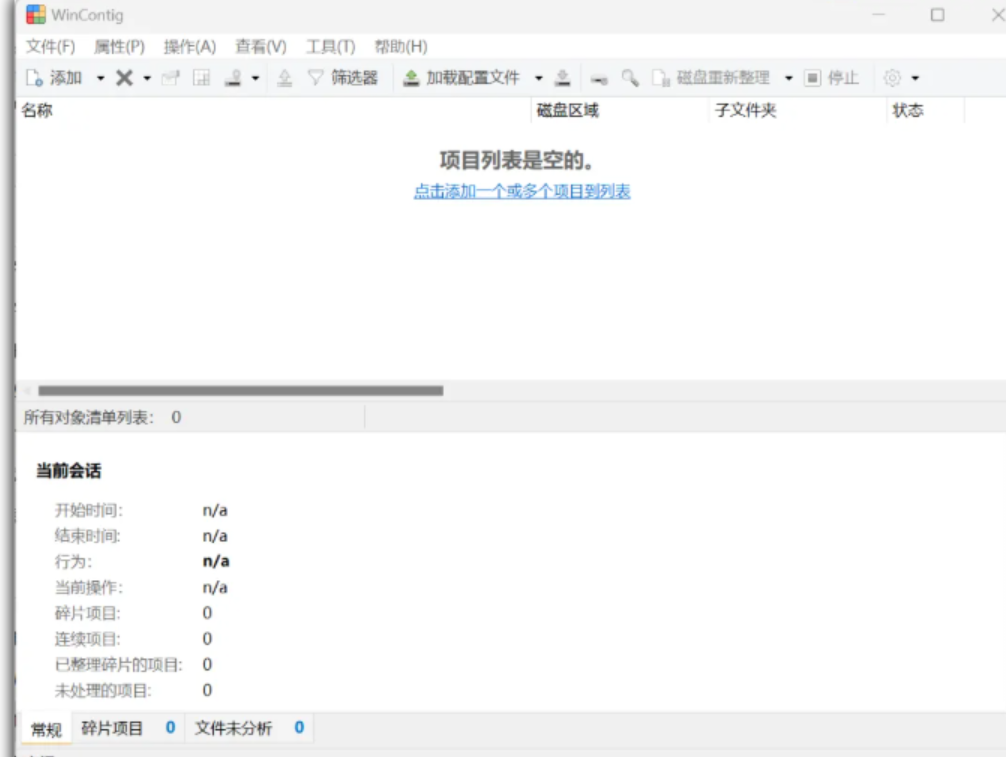Open the 文件(F) menu
The height and width of the screenshot is (757, 1006).
coord(50,46)
